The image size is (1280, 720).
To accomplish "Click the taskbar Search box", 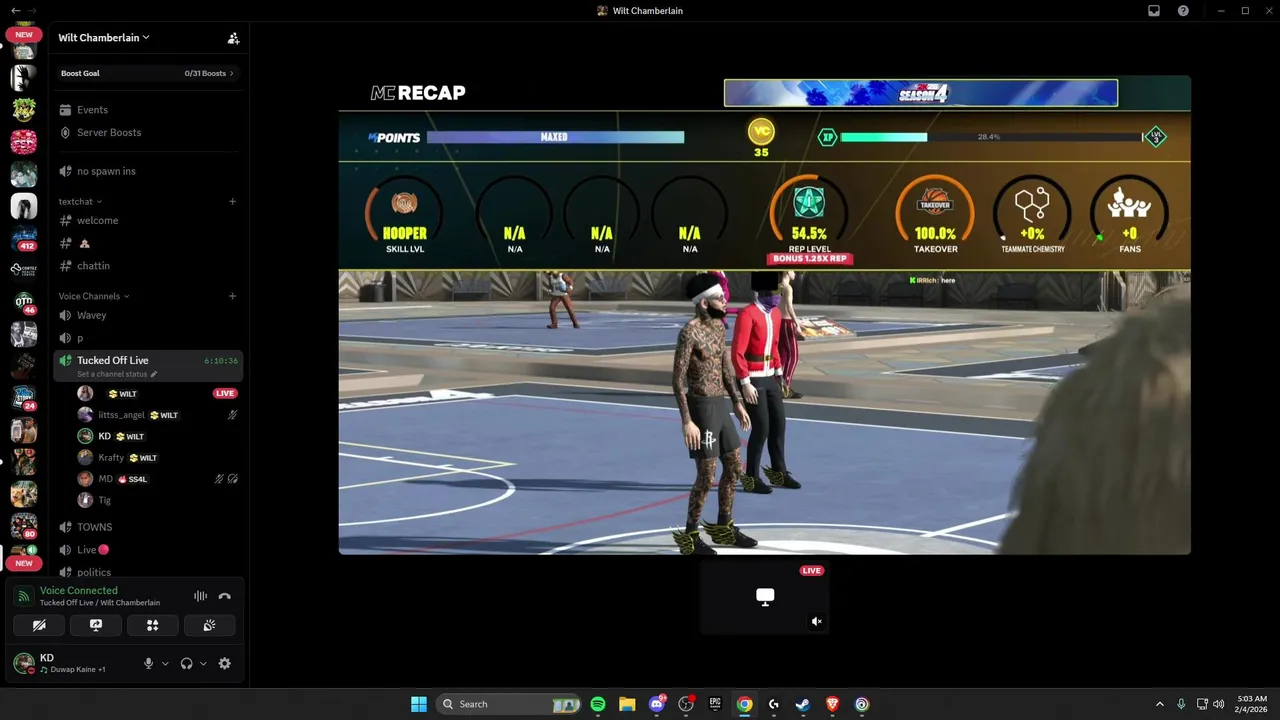I will (x=510, y=704).
